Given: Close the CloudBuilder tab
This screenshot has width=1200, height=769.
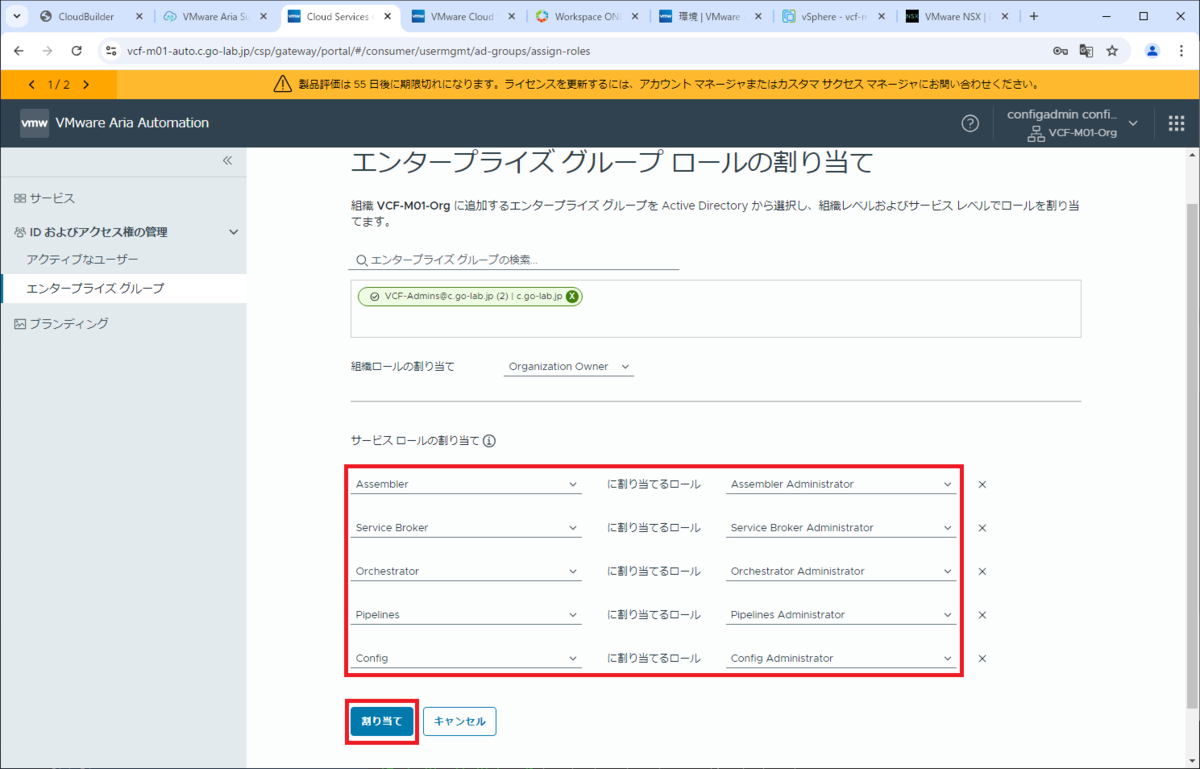Looking at the screenshot, I should [x=139, y=17].
